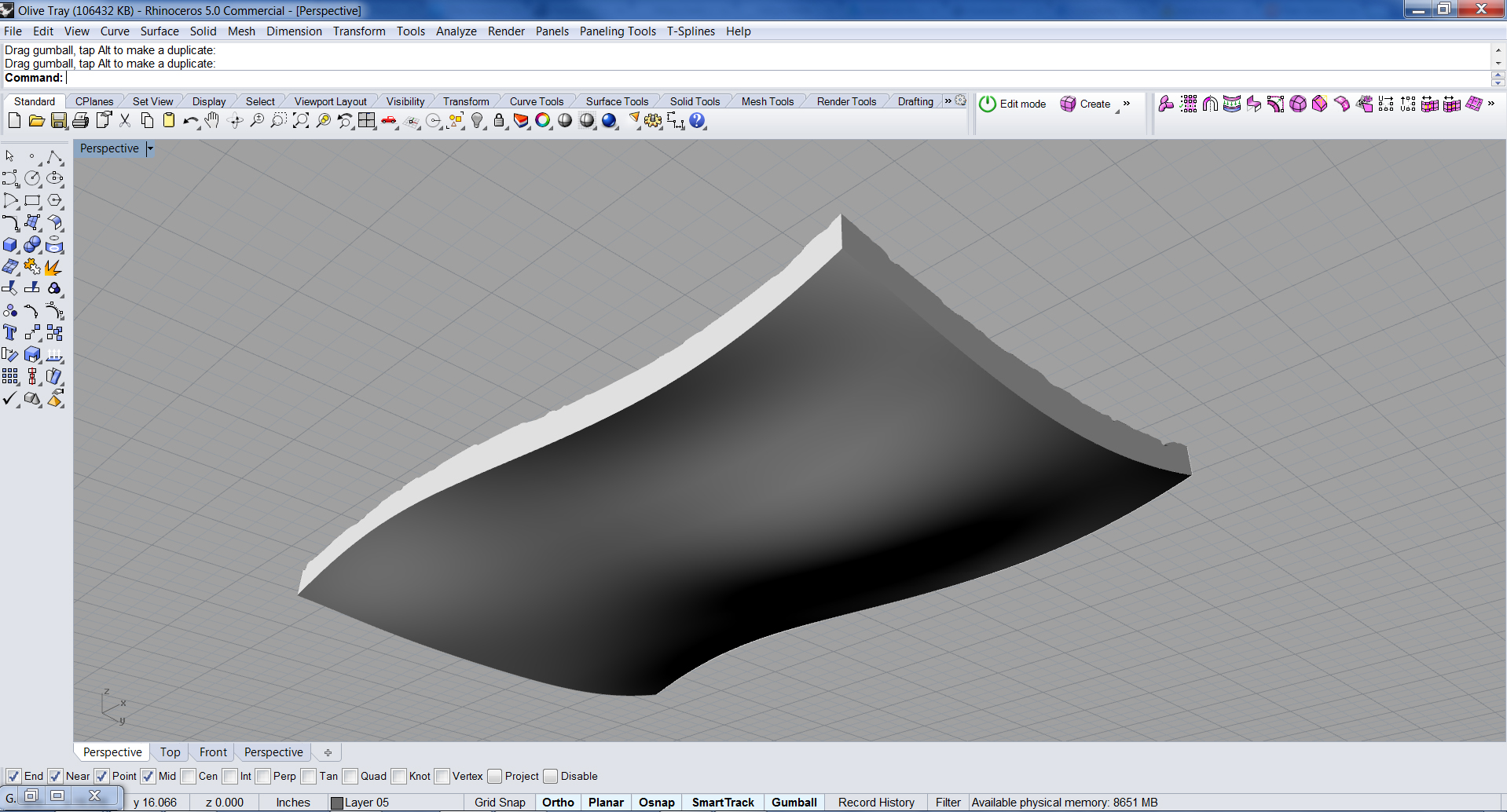Click the blue Render sphere icon

(610, 121)
